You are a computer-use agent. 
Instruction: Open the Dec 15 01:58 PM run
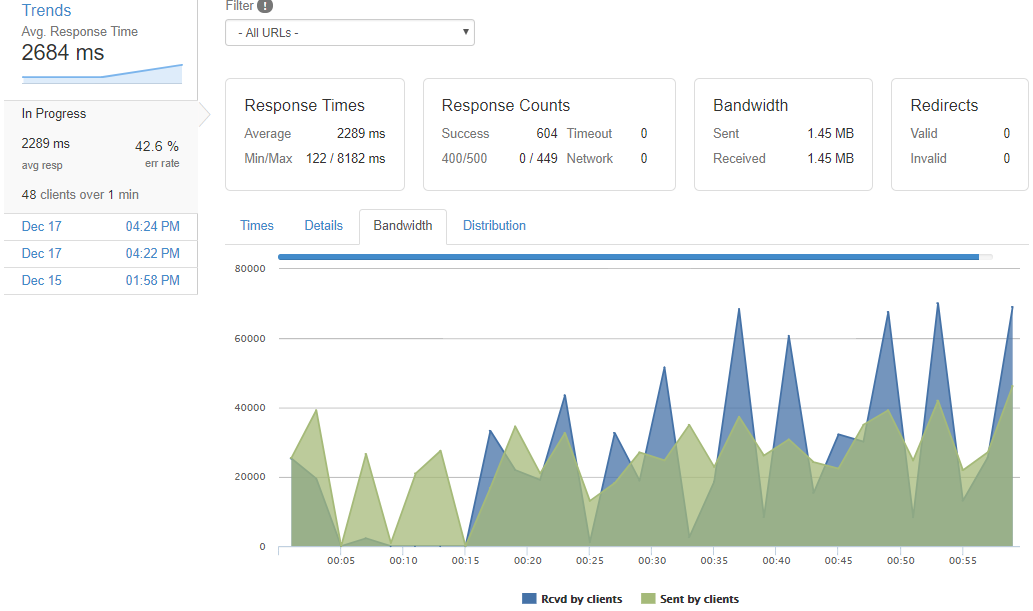100,281
